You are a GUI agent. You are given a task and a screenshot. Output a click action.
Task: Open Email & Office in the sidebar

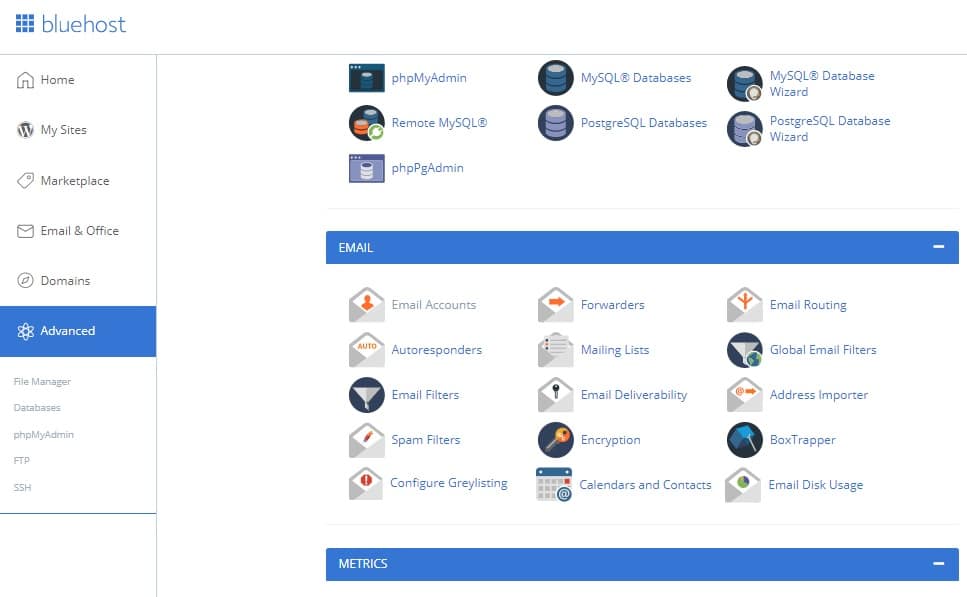point(78,231)
